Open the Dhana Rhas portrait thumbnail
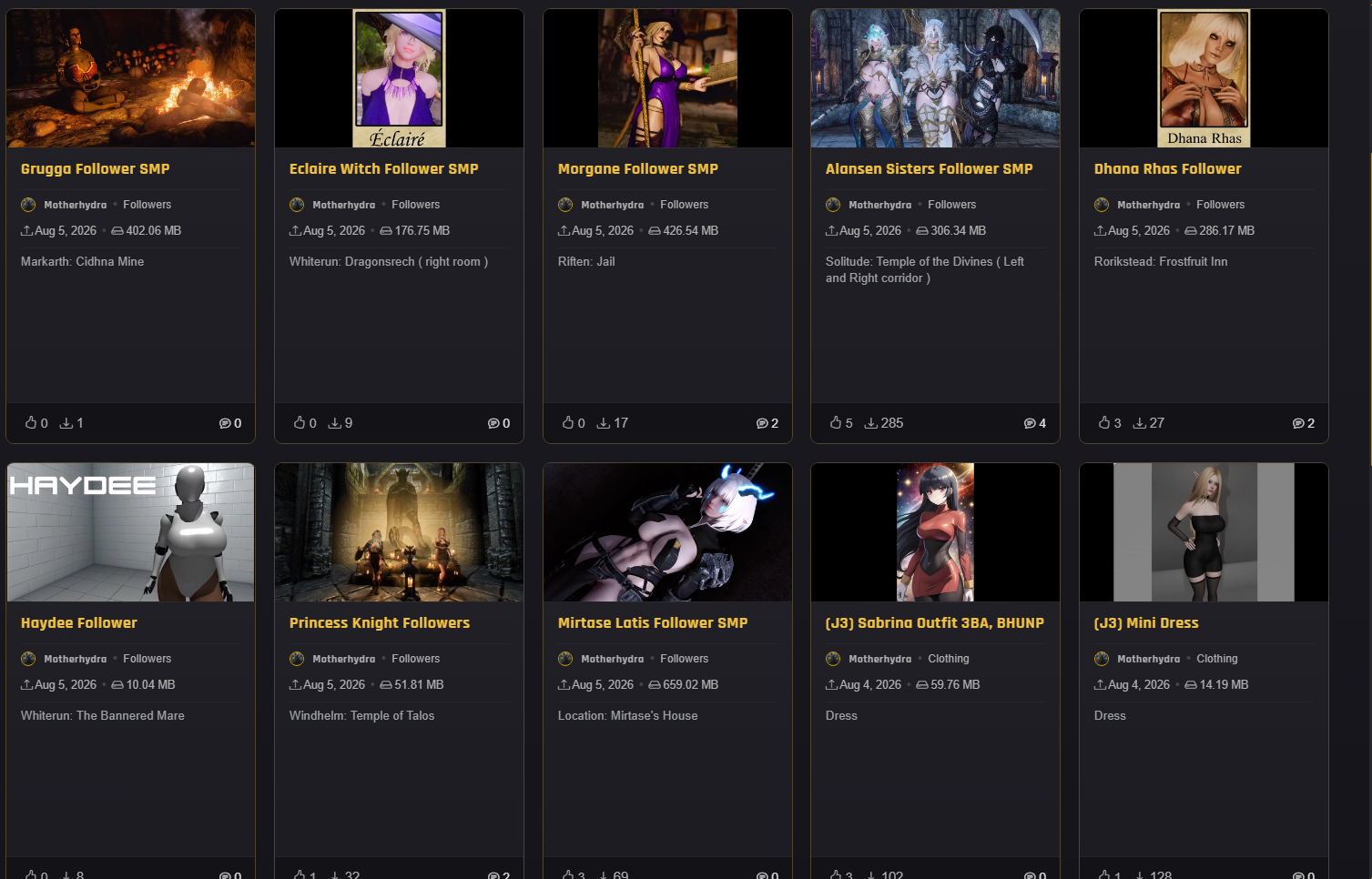This screenshot has height=879, width=1372. click(x=1204, y=78)
